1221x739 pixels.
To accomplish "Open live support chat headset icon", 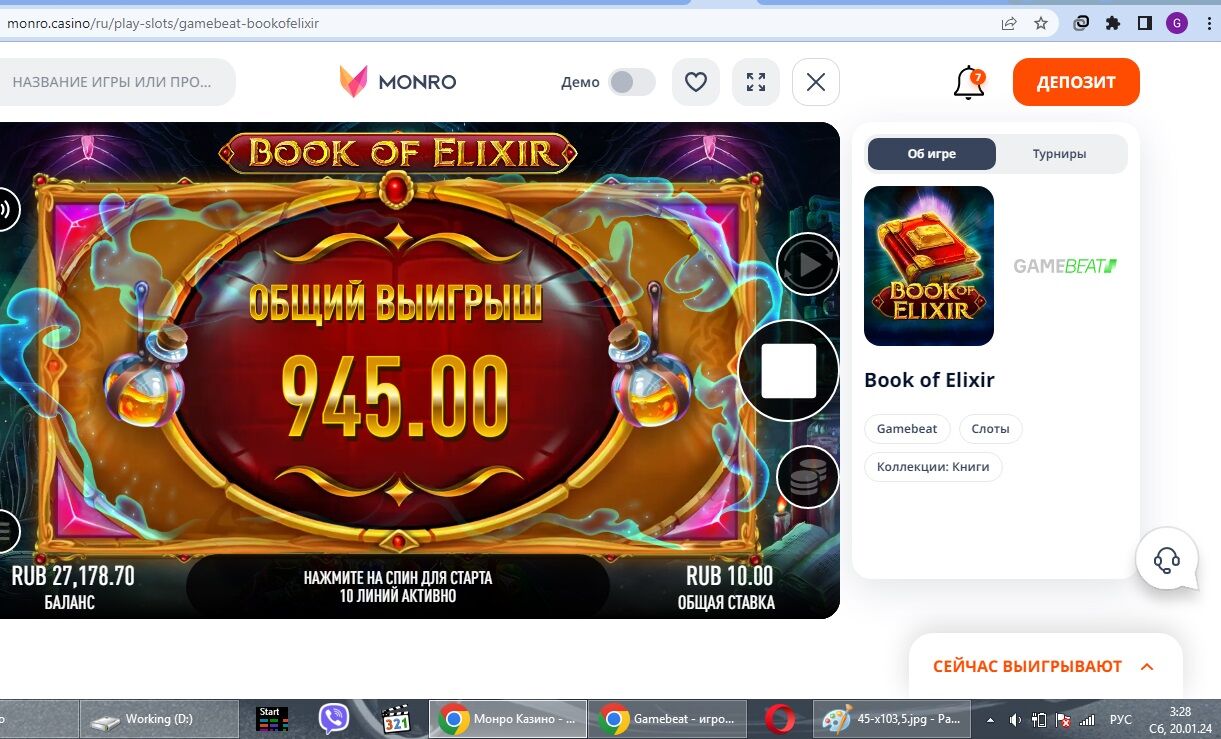I will tap(1167, 559).
